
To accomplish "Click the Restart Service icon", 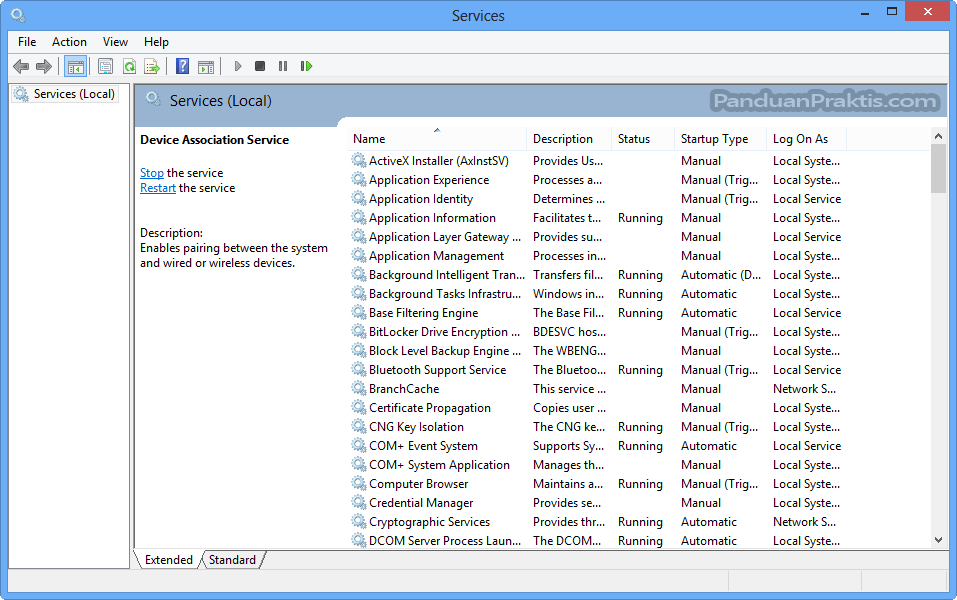I will pos(306,66).
